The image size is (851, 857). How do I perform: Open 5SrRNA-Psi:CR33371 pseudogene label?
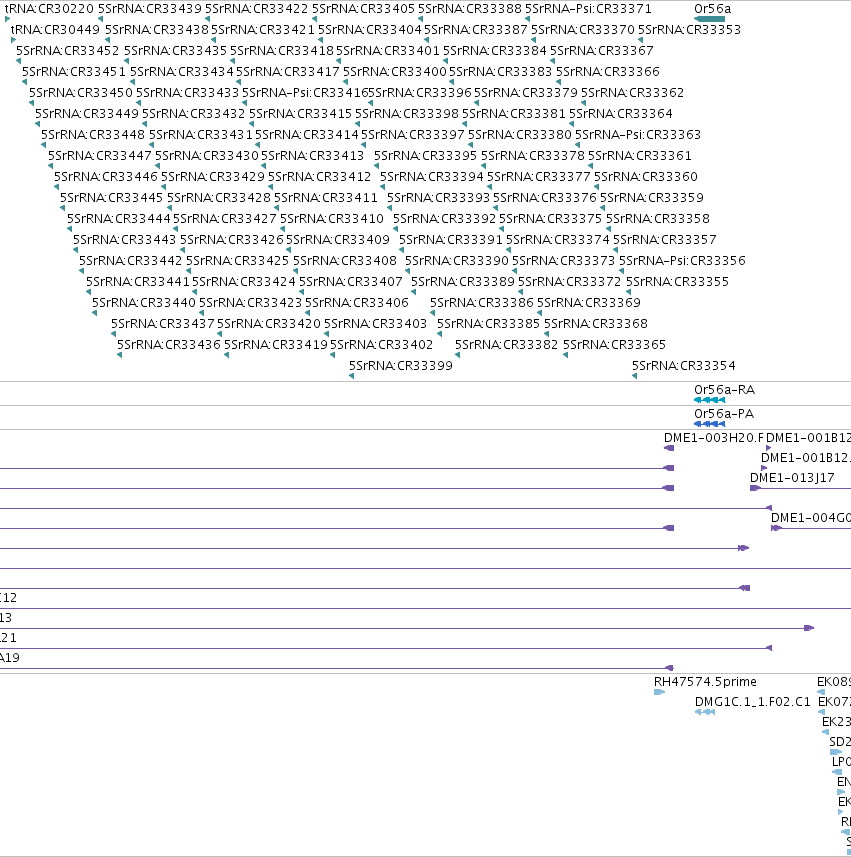tap(588, 9)
